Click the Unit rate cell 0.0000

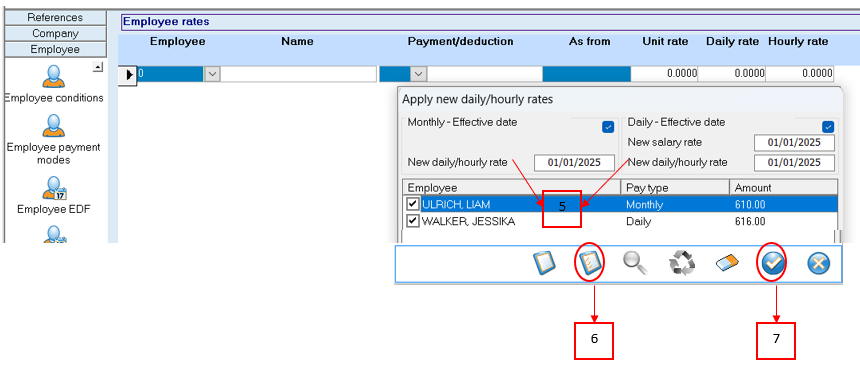664,74
